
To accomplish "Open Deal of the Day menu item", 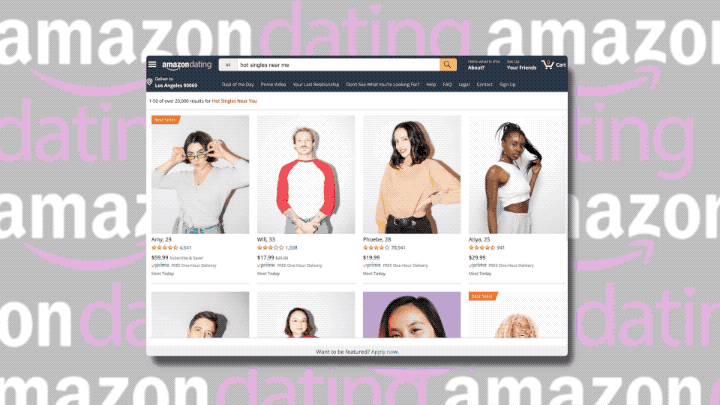I will (238, 84).
